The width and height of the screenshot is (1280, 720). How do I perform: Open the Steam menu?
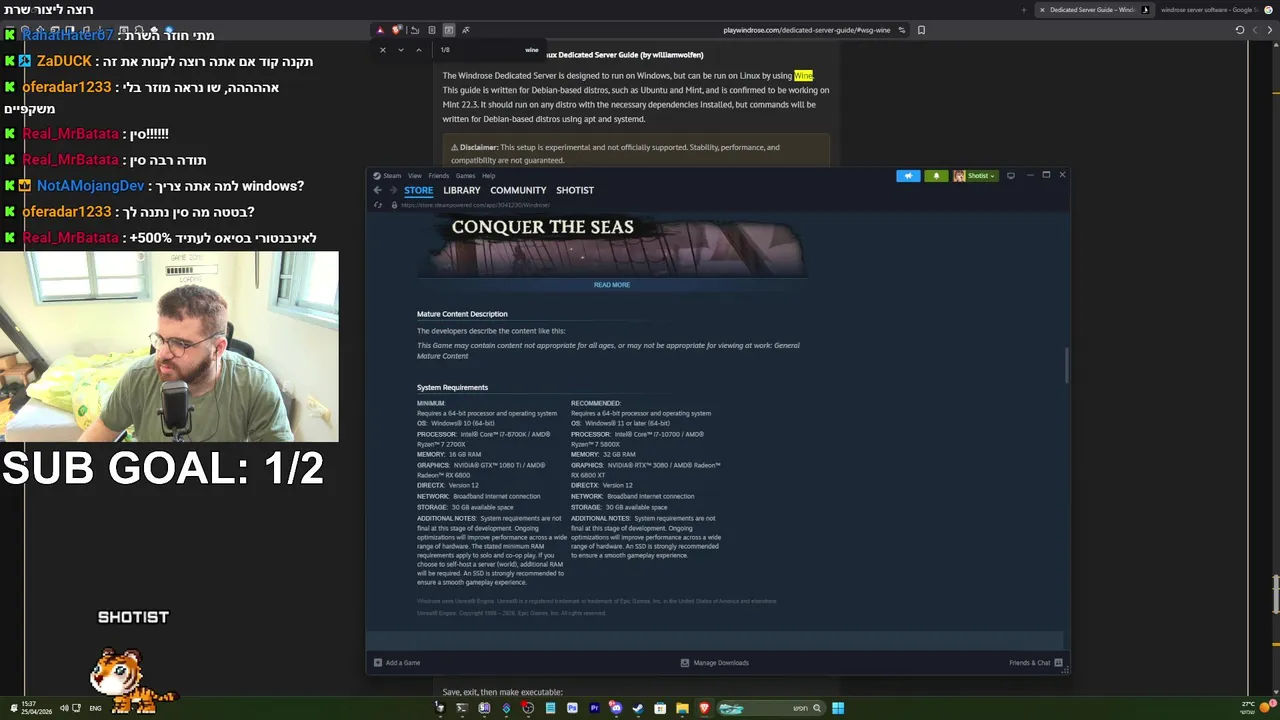click(391, 176)
